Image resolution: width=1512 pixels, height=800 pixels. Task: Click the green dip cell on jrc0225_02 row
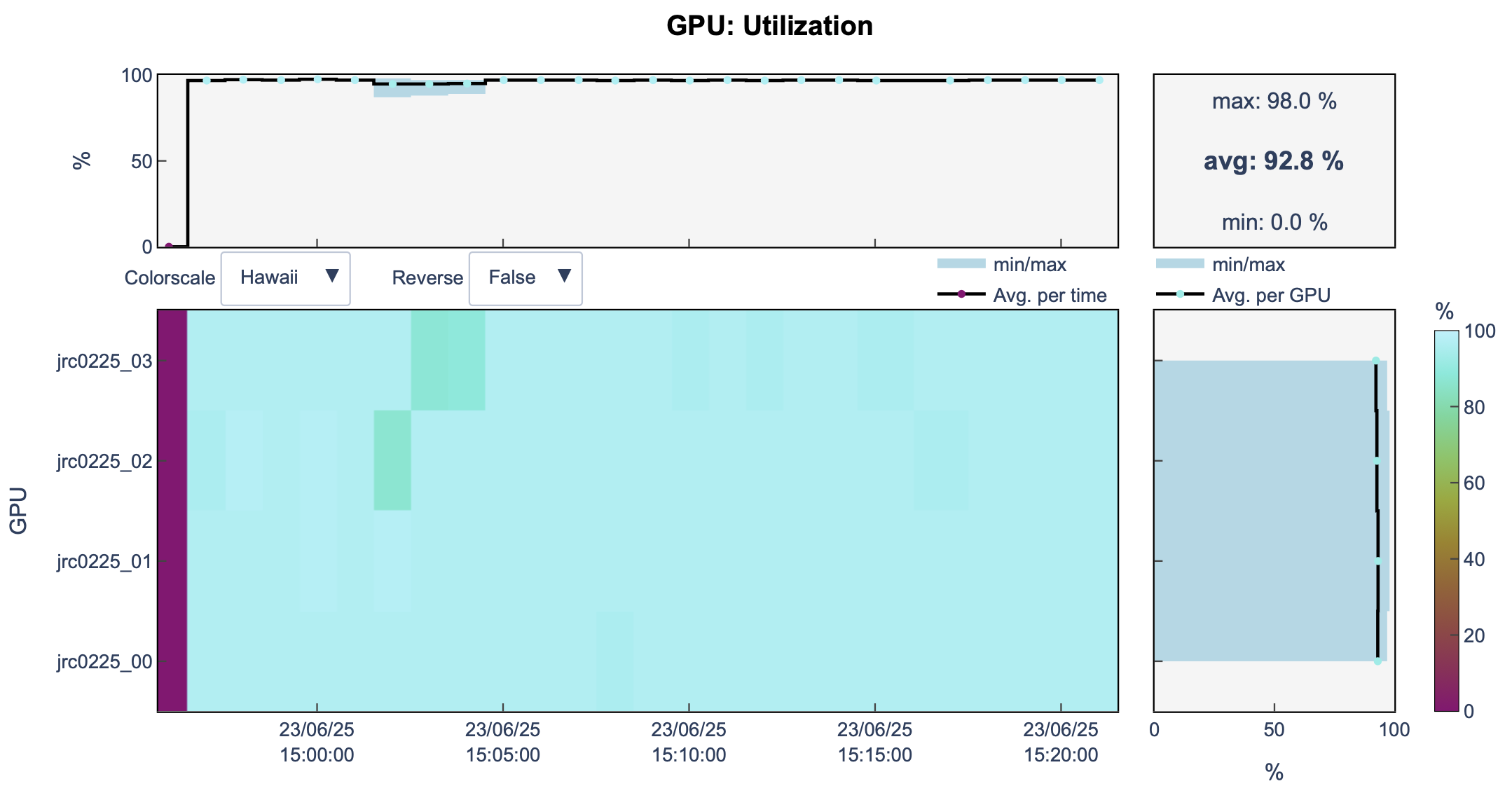click(392, 460)
